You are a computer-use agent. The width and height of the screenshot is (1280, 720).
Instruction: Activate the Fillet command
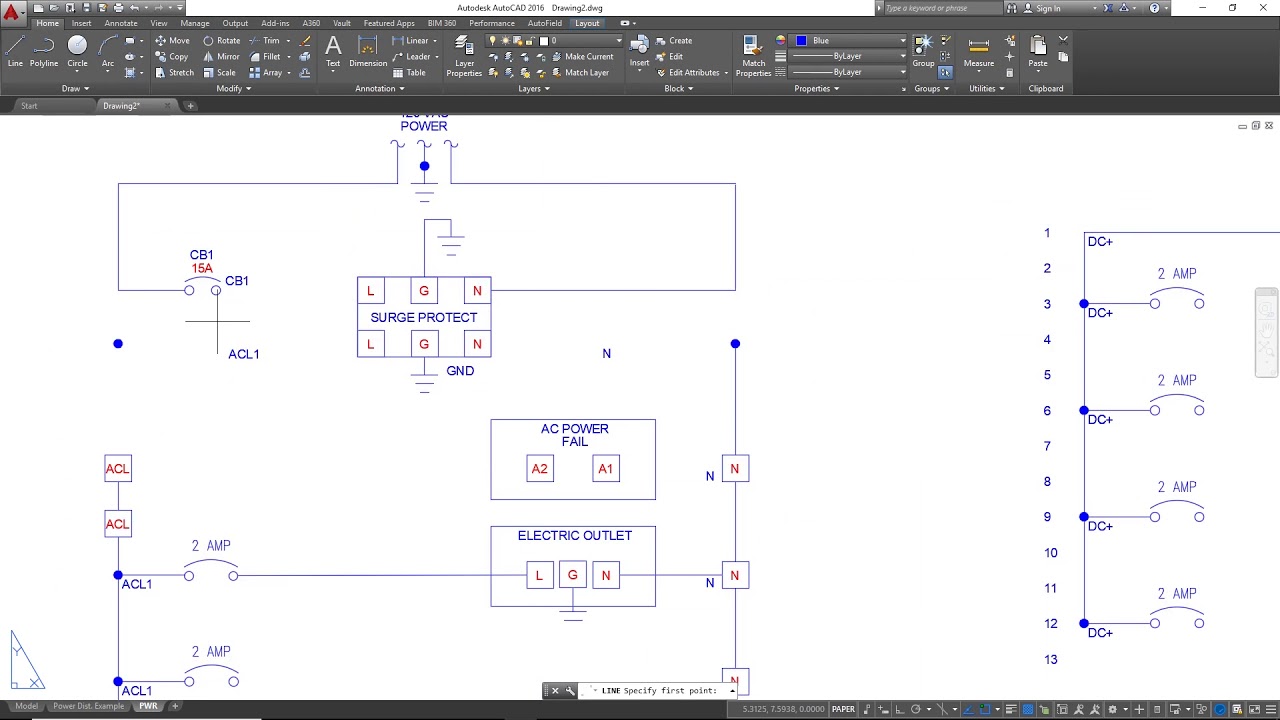pyautogui.click(x=265, y=57)
